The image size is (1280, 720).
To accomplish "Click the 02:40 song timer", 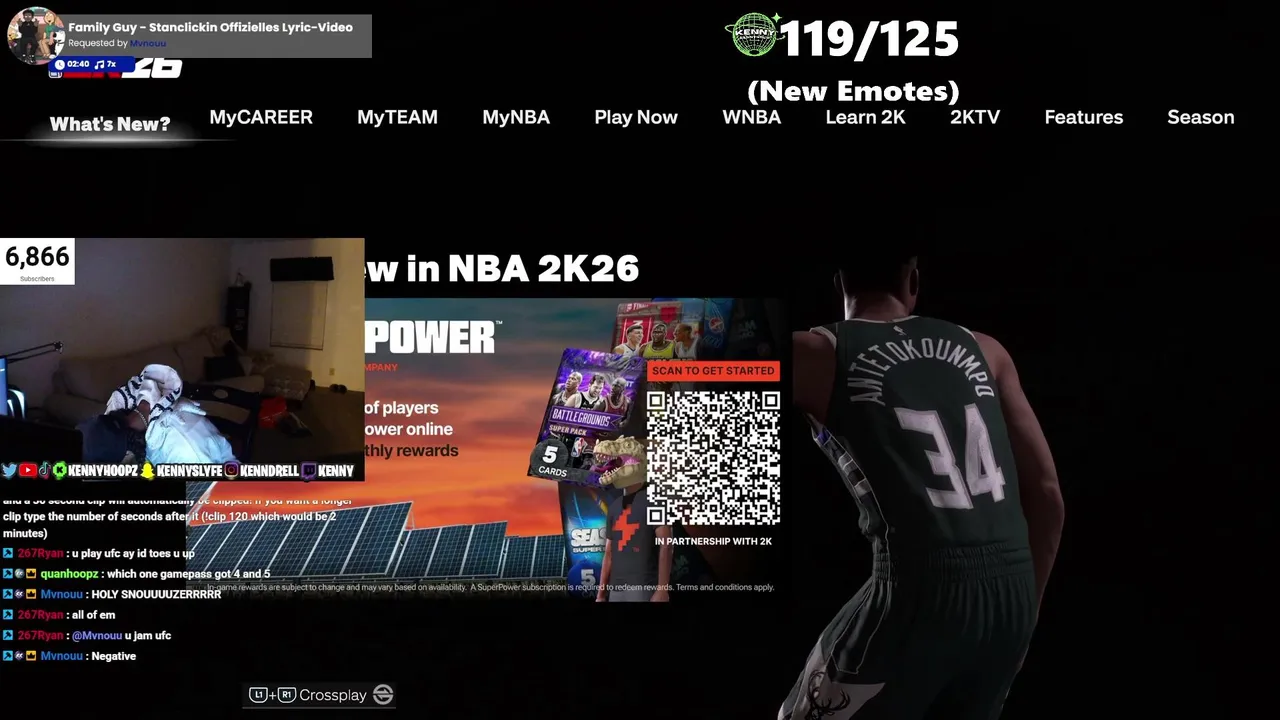I will pos(78,64).
